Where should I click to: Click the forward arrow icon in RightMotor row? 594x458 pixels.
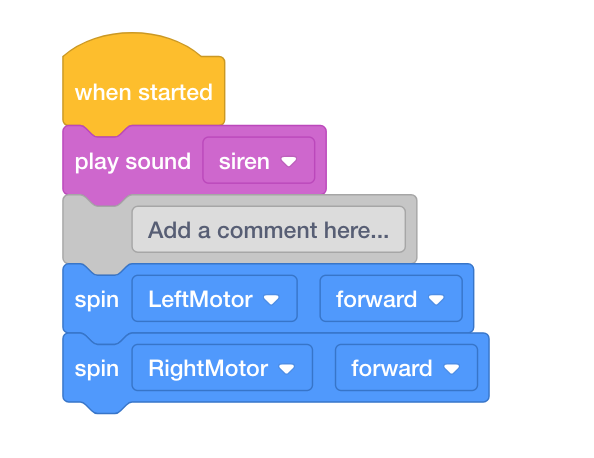452,369
